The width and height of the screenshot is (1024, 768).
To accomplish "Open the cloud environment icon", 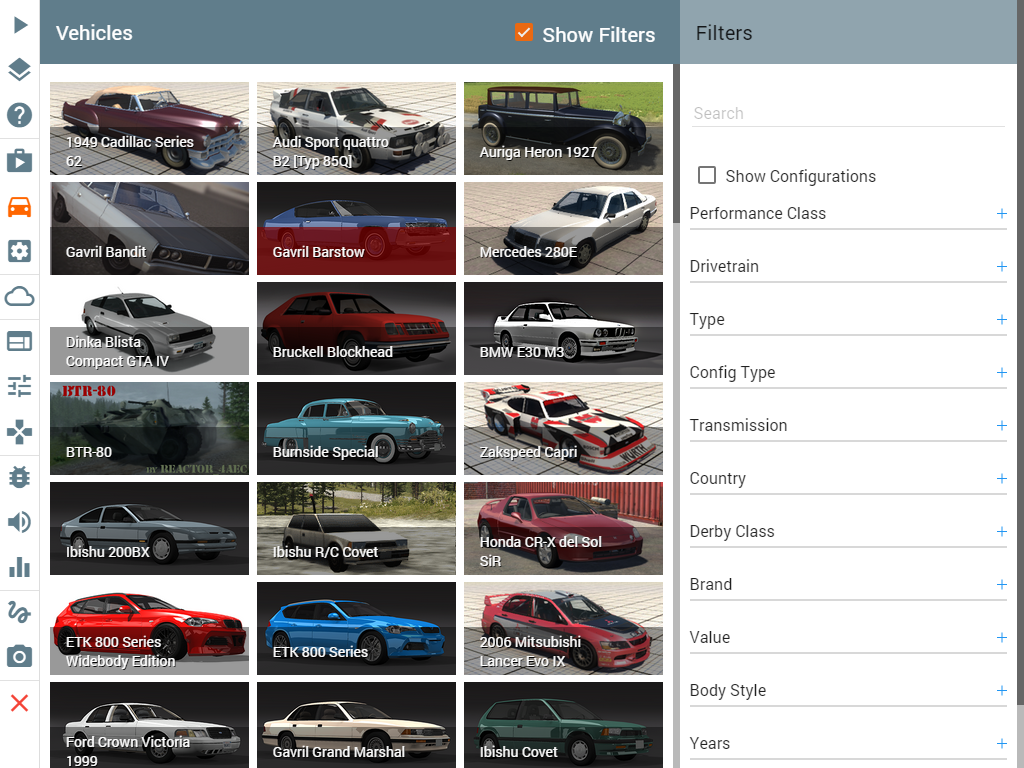I will (20, 297).
